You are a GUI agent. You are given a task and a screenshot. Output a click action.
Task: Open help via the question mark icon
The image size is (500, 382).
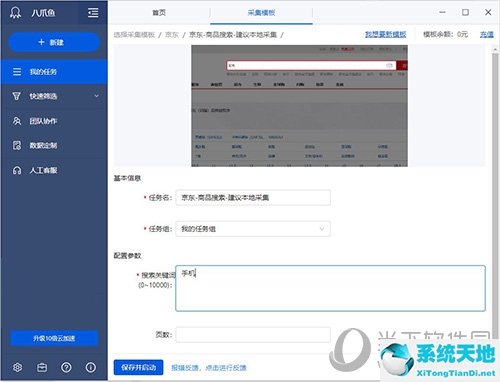pos(66,367)
